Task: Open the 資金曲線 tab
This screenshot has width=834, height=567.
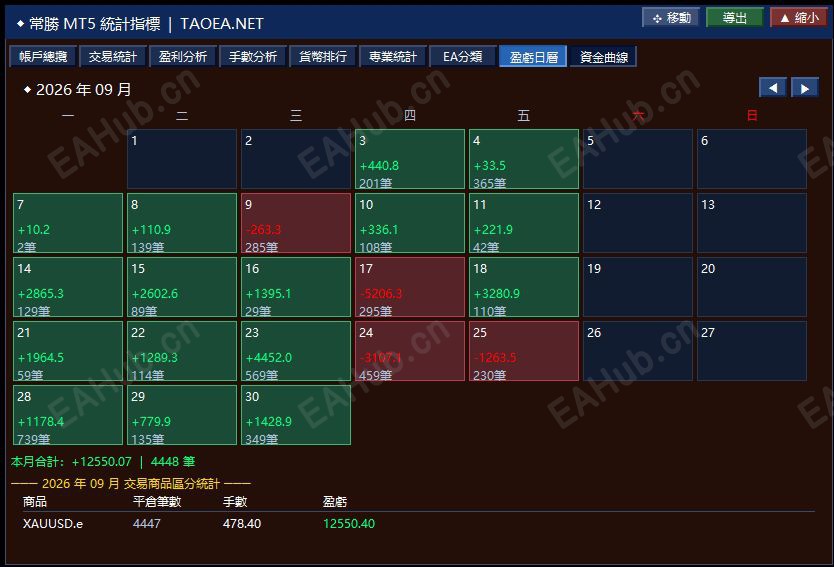Action: [x=603, y=56]
